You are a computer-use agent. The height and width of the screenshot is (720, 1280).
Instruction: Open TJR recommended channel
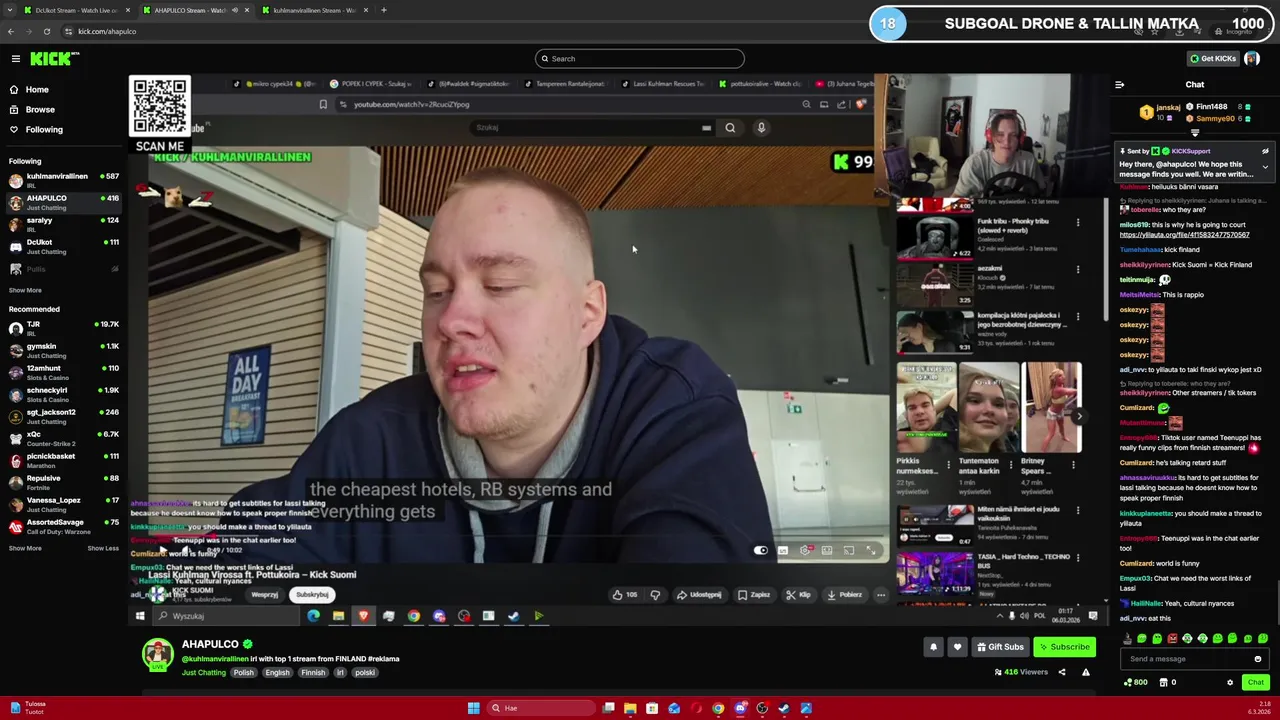pos(64,328)
